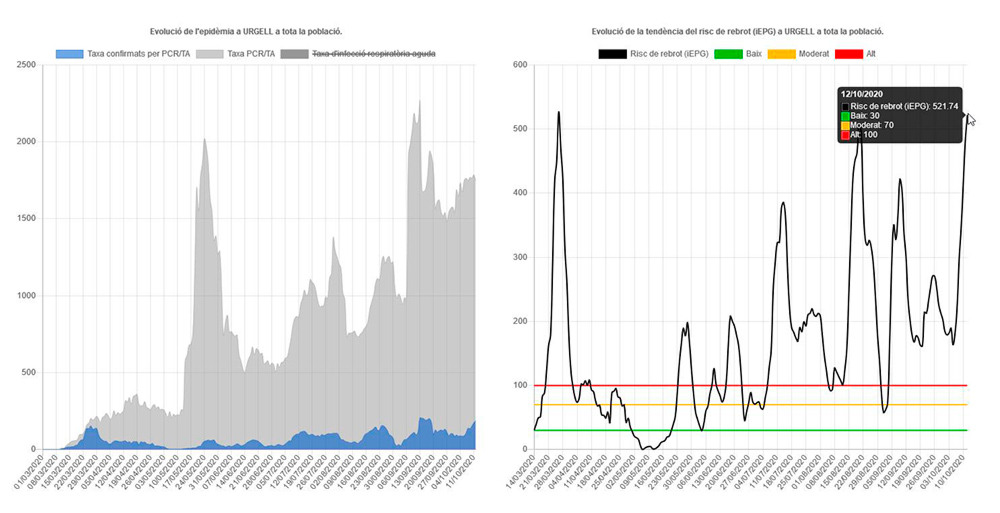1000x513 pixels.
Task: Click the 'Risc de rebrot (iEPG): 521.74' tooltip entry
Action: 906,105
